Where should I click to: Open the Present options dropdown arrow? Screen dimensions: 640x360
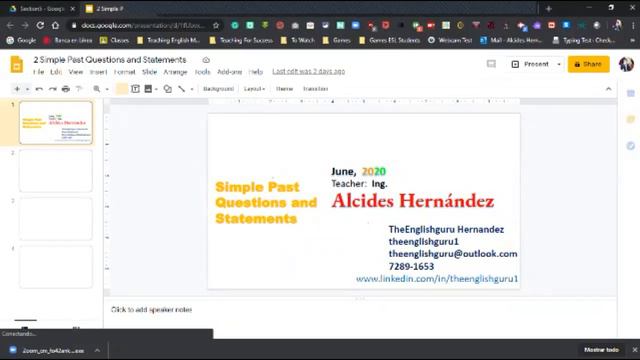(x=559, y=64)
